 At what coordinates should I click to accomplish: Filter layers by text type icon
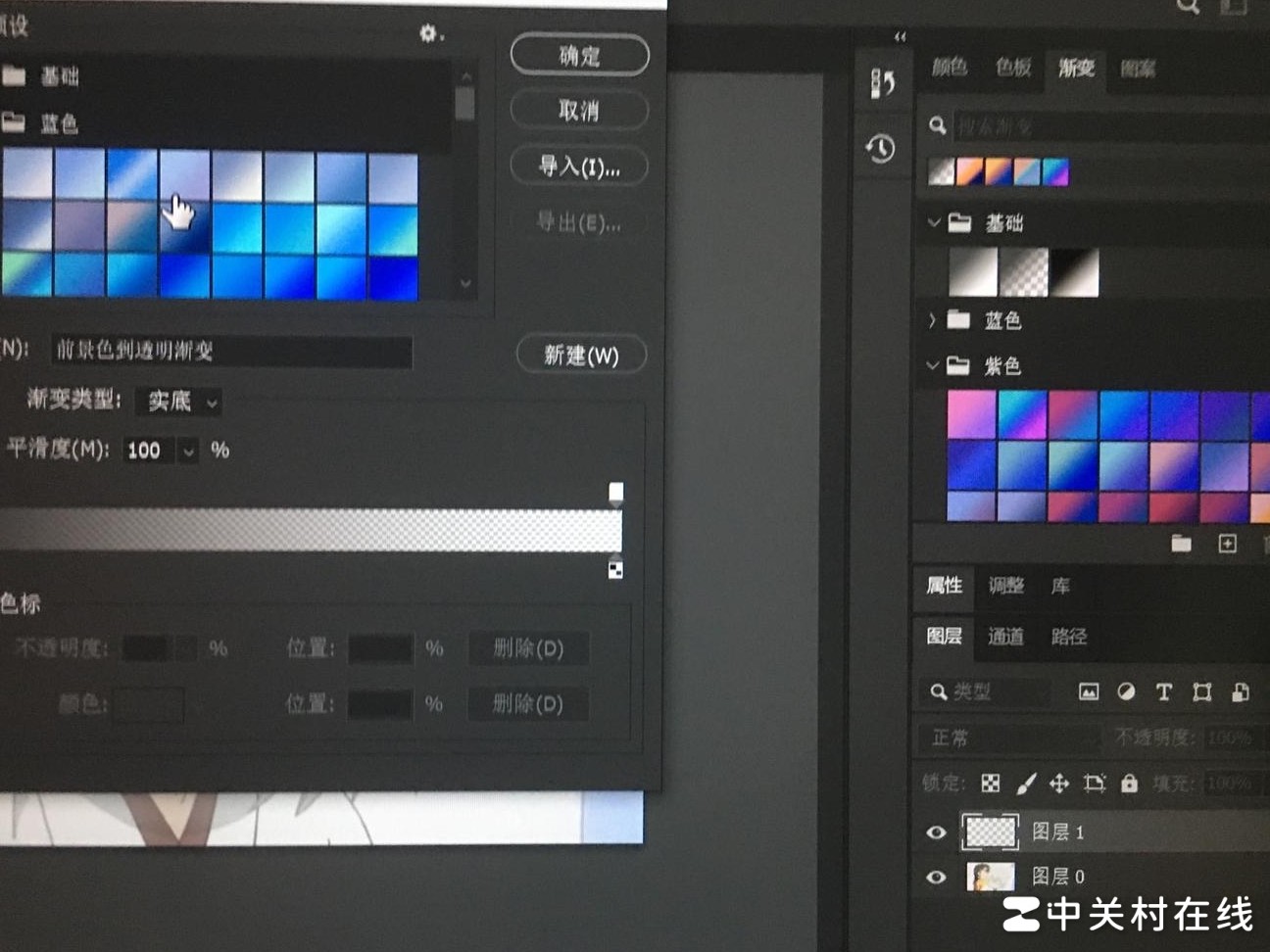tap(1163, 692)
